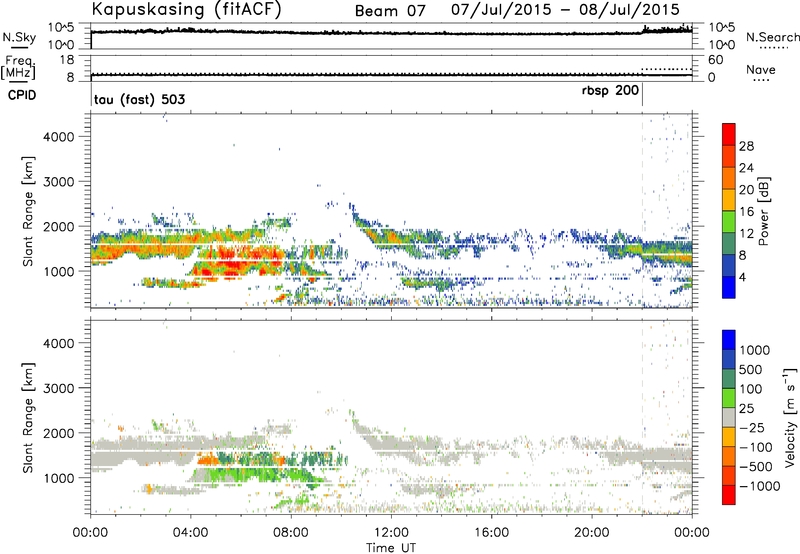This screenshot has width=800, height=554.
Task: Click the 'Slant Range [km]' label of power panel
Action: click(x=28, y=211)
